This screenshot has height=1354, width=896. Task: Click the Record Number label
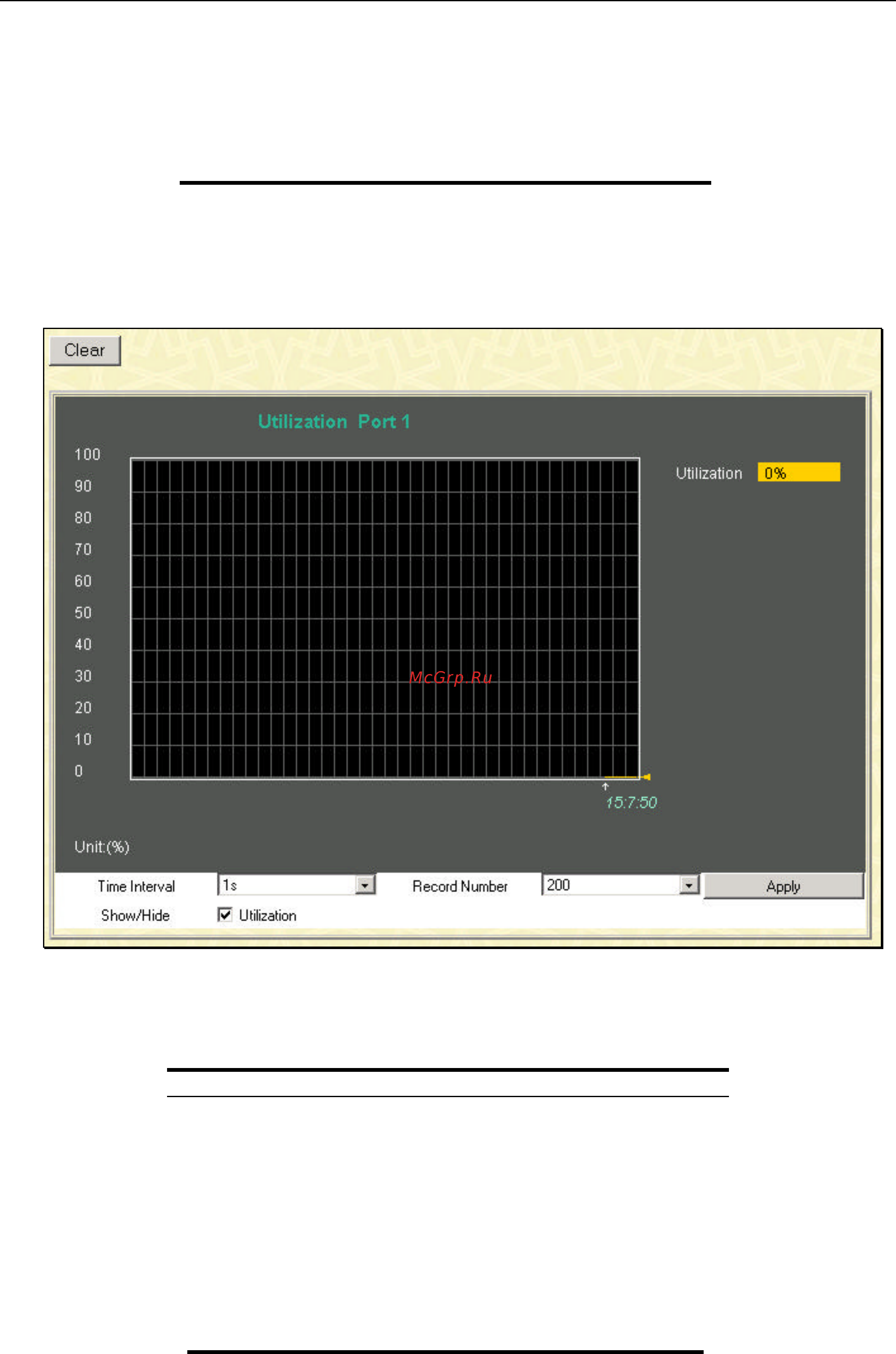pos(460,886)
